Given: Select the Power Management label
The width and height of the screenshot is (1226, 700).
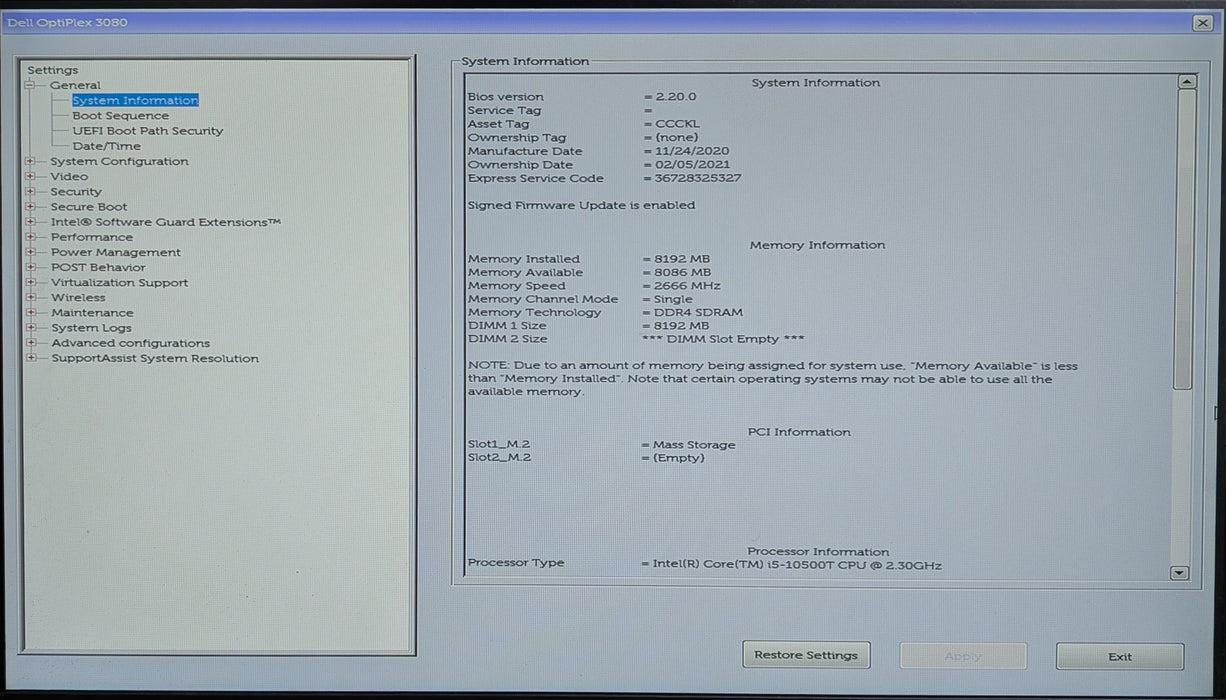Looking at the screenshot, I should pyautogui.click(x=116, y=252).
